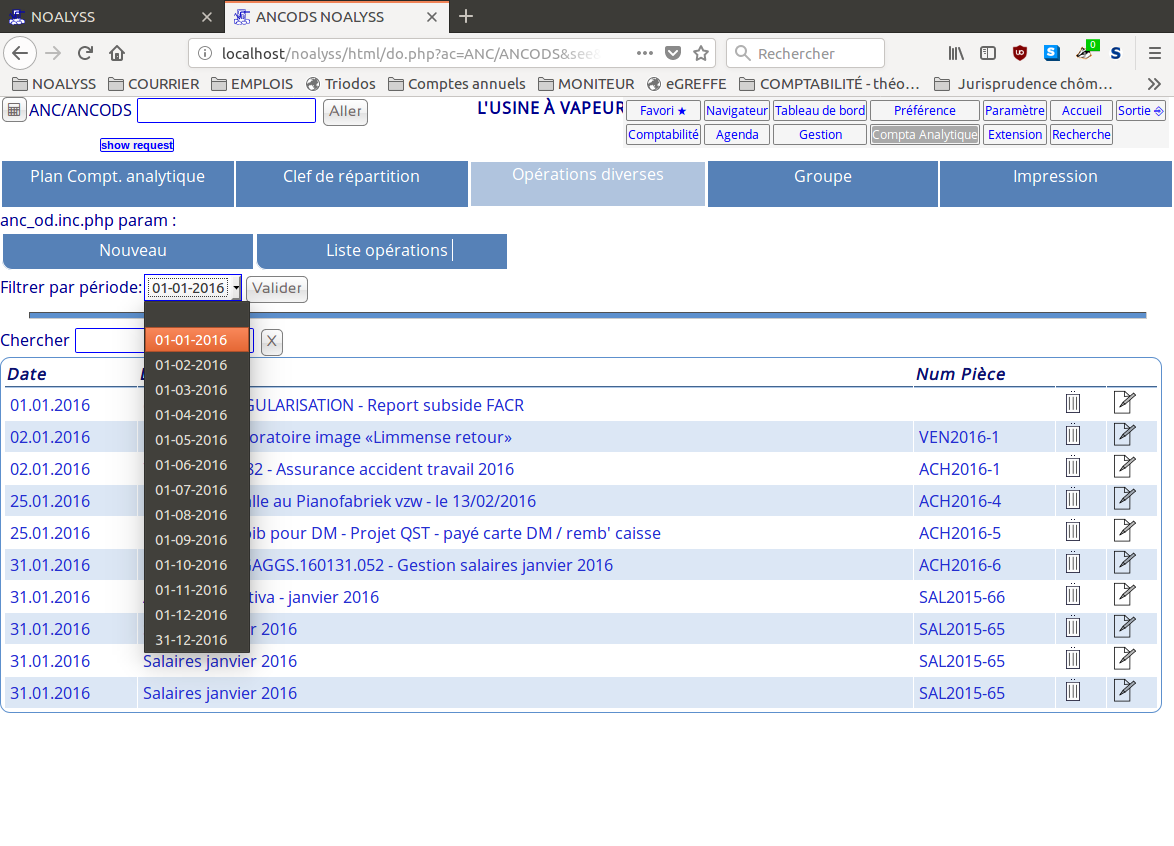Go to browser home page icon
The height and width of the screenshot is (846, 1174).
[x=117, y=53]
